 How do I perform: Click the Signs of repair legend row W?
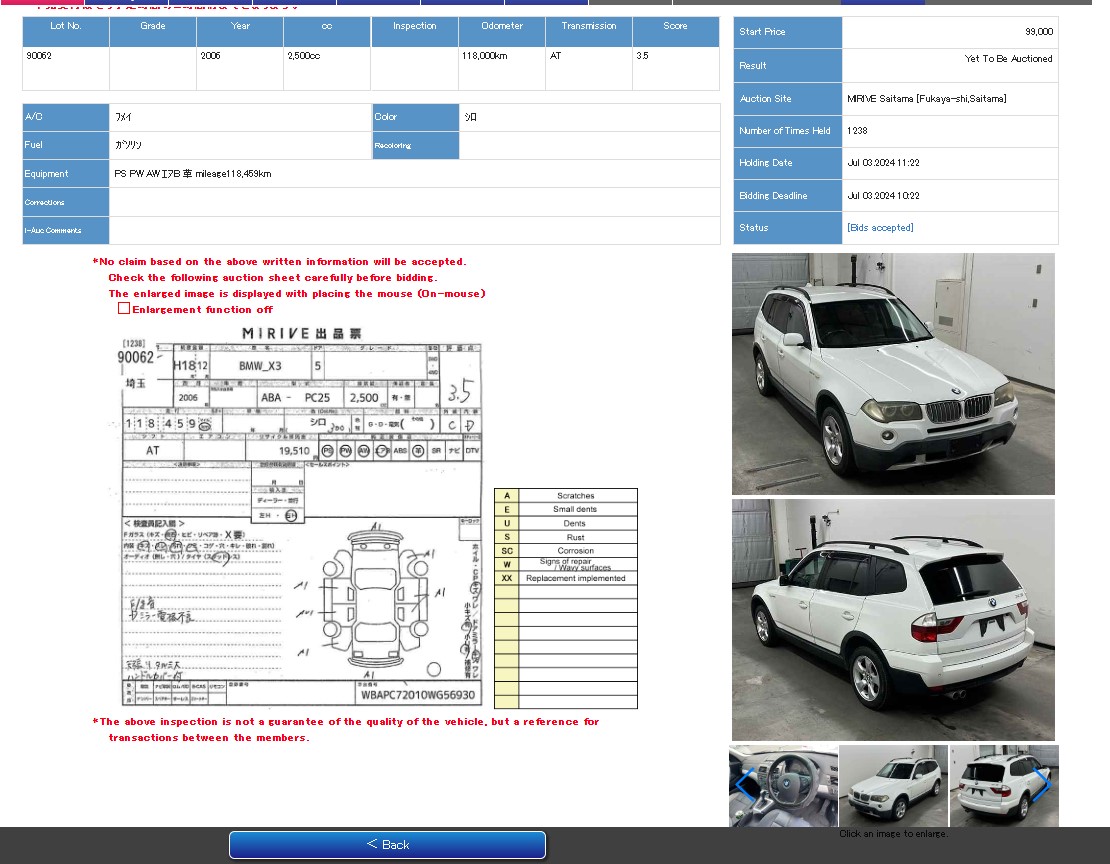[x=566, y=564]
